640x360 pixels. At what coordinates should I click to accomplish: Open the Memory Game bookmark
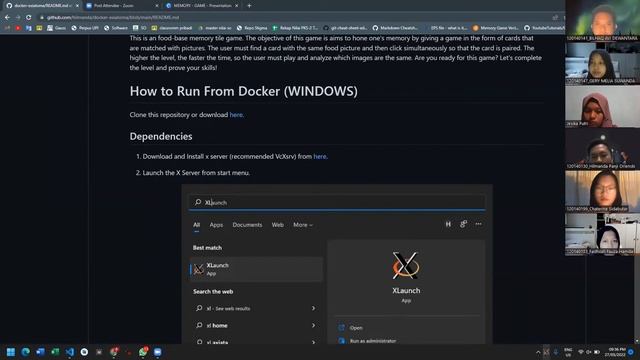(496, 28)
